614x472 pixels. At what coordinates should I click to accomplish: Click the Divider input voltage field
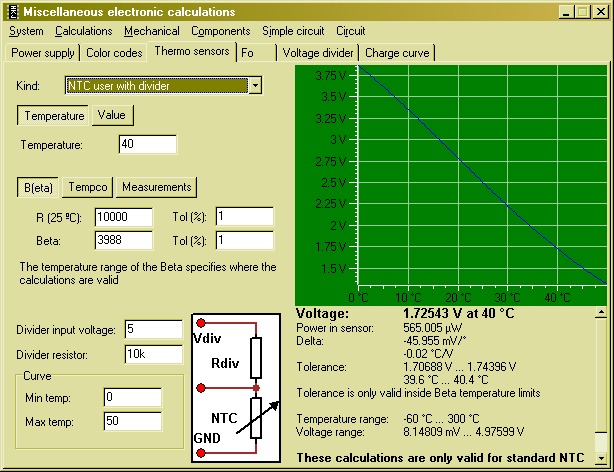pyautogui.click(x=154, y=329)
